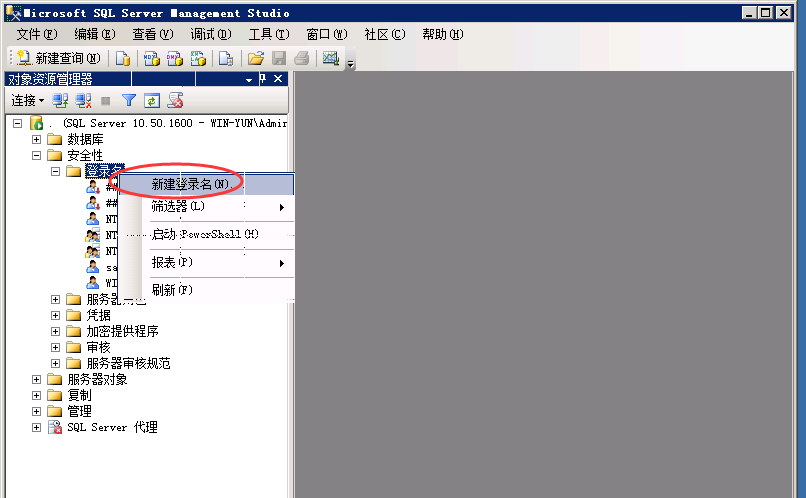This screenshot has height=498, width=806.
Task: Click the sa login user icon
Action: click(93, 267)
